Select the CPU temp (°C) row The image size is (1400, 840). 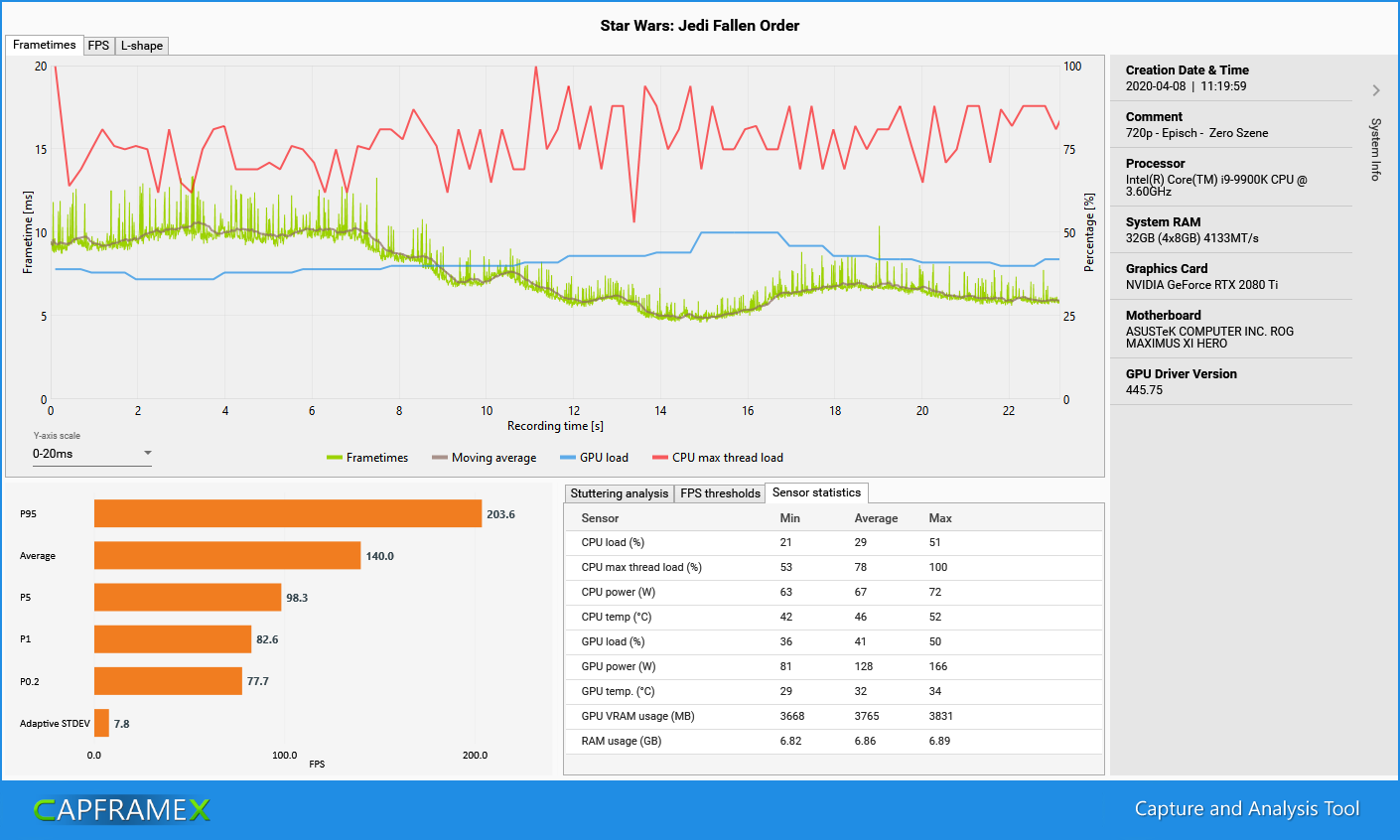pos(833,618)
